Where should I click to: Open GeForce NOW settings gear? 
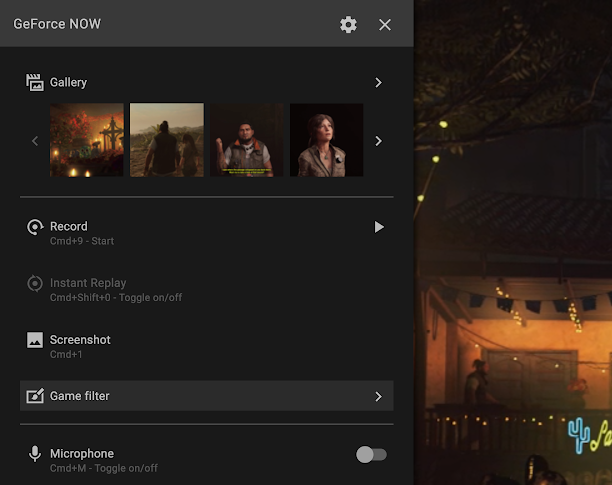348,24
